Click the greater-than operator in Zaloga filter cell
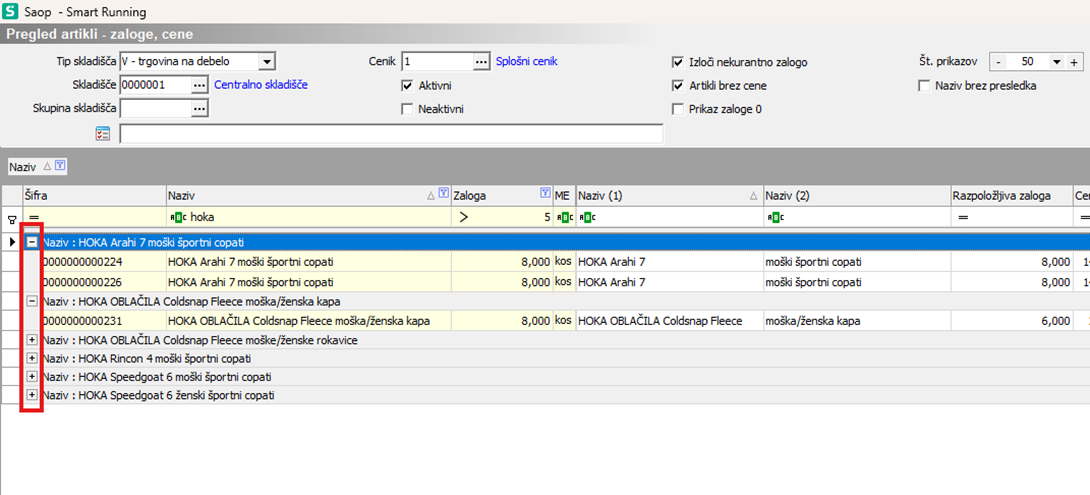Image resolution: width=1090 pixels, height=495 pixels. coord(464,218)
